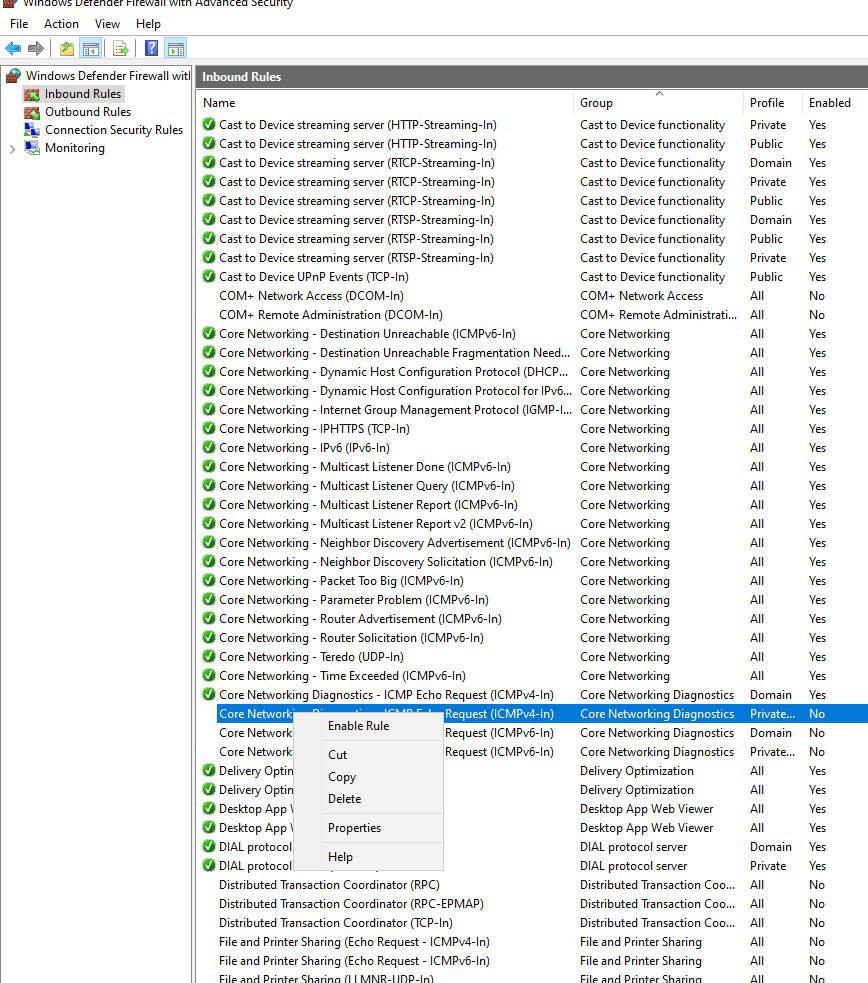Select the COM+ Network Access (DCOM-In) rule
868x983 pixels.
pyautogui.click(x=311, y=296)
